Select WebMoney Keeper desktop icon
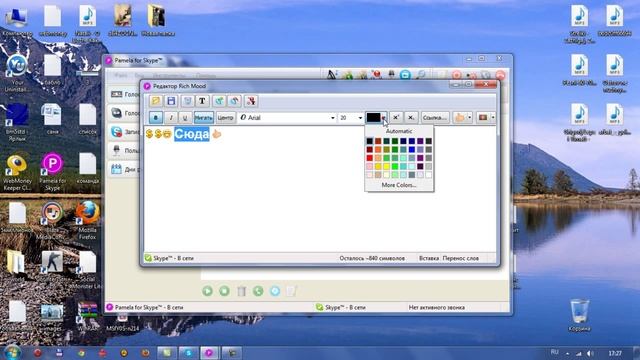This screenshot has height=360, width=640. pos(17,172)
